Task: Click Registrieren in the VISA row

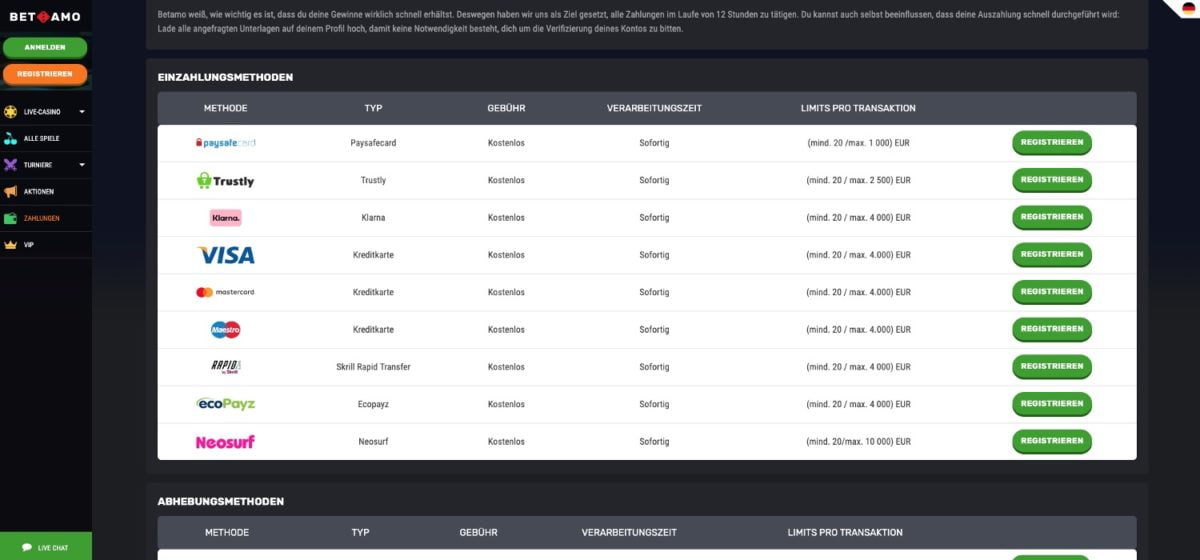Action: [1052, 254]
